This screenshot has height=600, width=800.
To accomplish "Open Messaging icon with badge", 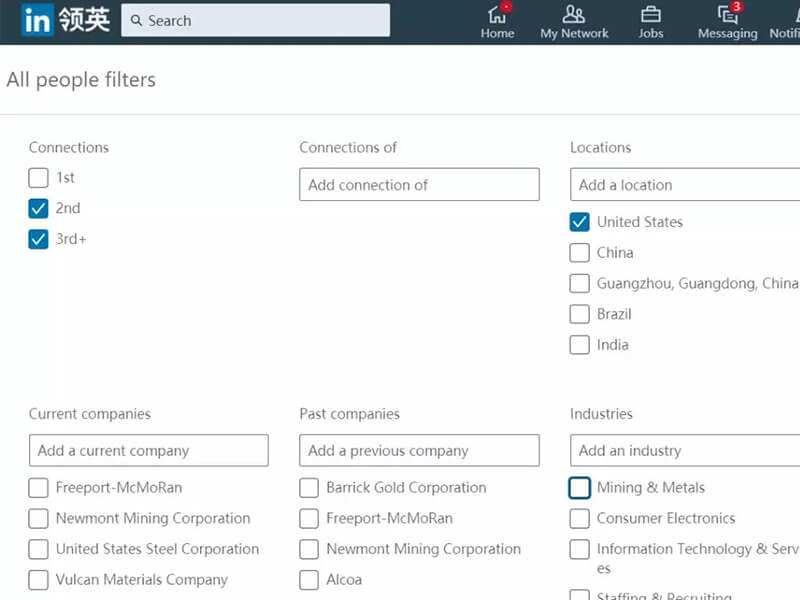I will click(728, 14).
